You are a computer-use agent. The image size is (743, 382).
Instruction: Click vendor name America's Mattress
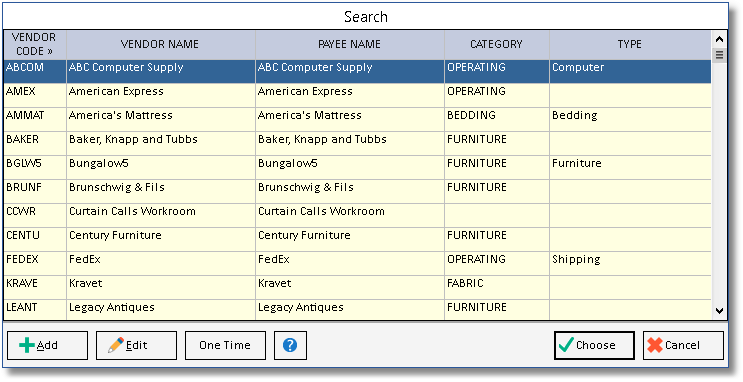(x=121, y=115)
